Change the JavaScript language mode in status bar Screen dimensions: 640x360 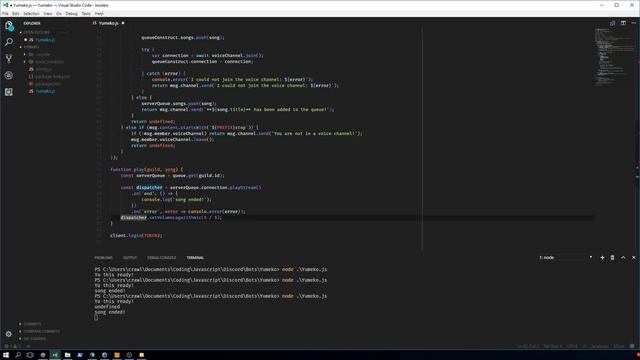click(600, 346)
